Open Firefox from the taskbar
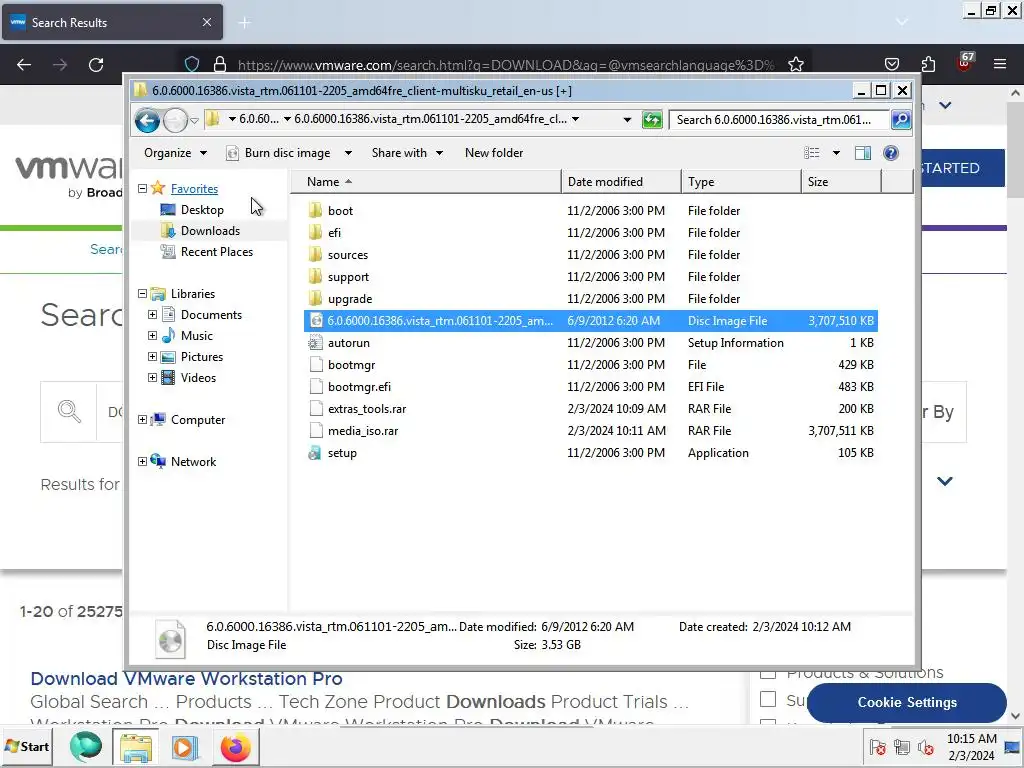 click(x=235, y=747)
